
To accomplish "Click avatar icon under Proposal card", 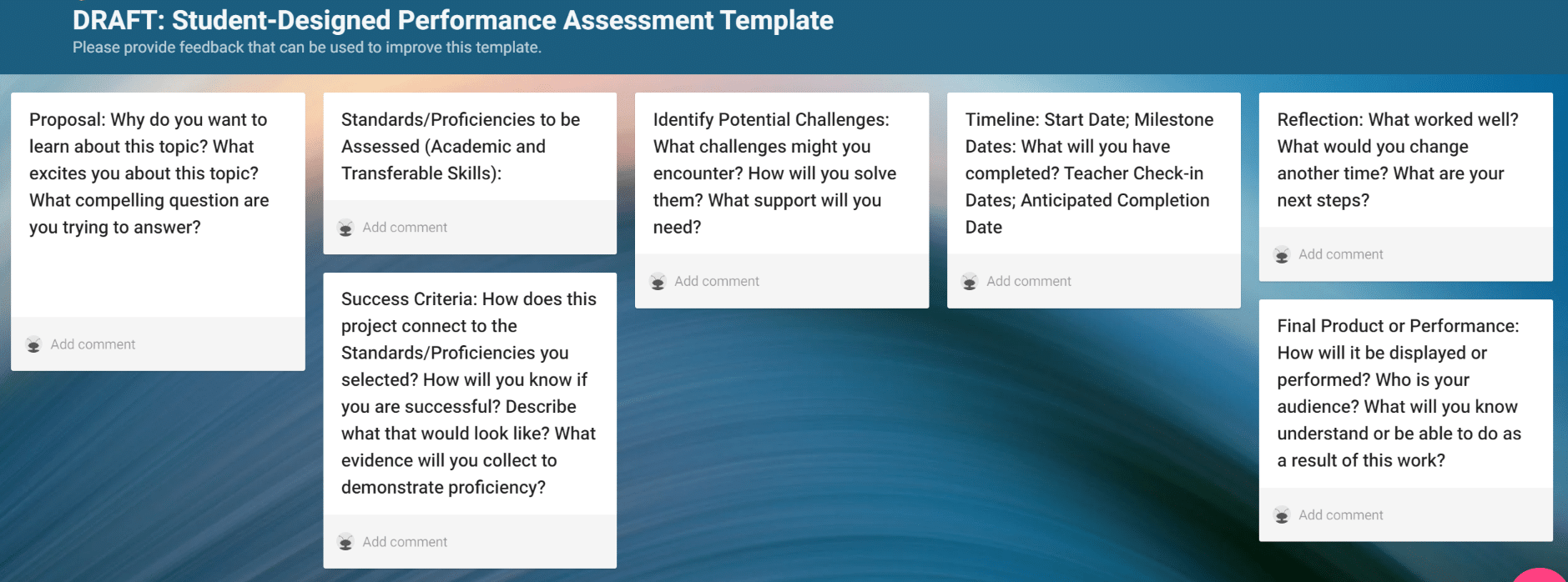I will [33, 344].
